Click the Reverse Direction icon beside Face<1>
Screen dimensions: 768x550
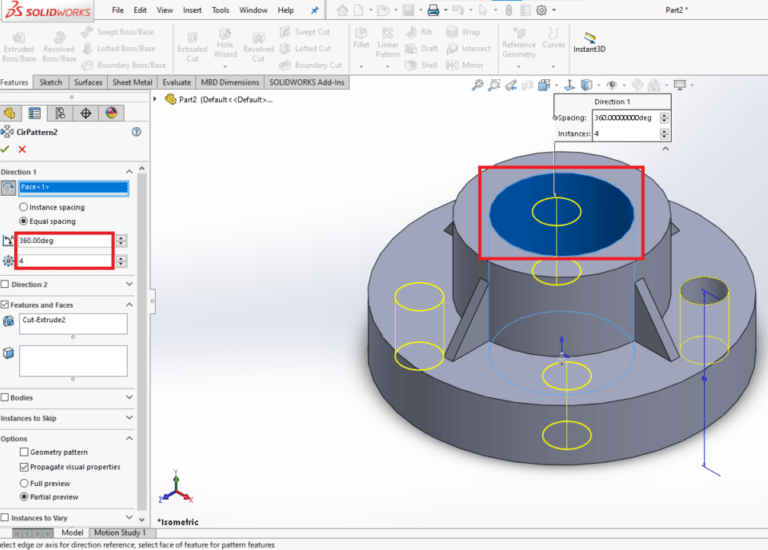(x=8, y=187)
